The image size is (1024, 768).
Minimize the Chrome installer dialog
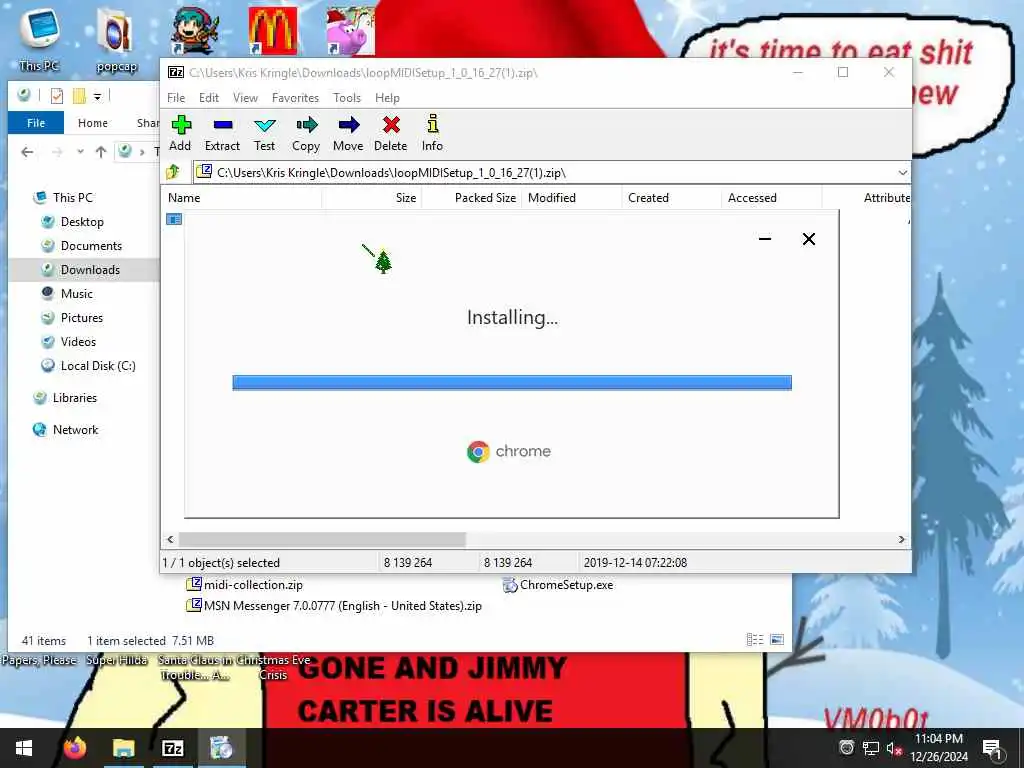coord(765,239)
